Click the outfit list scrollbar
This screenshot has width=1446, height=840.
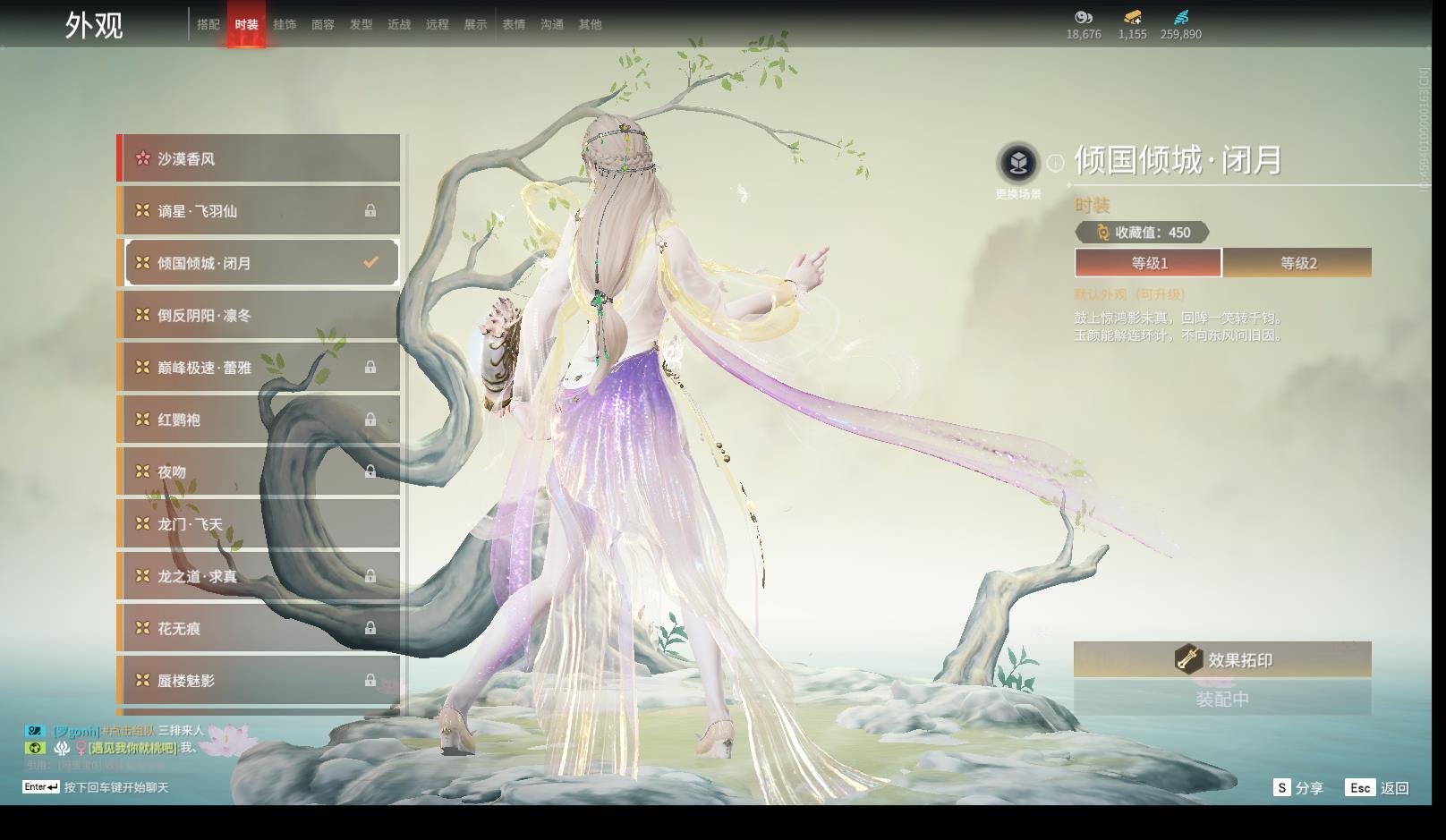(407, 420)
